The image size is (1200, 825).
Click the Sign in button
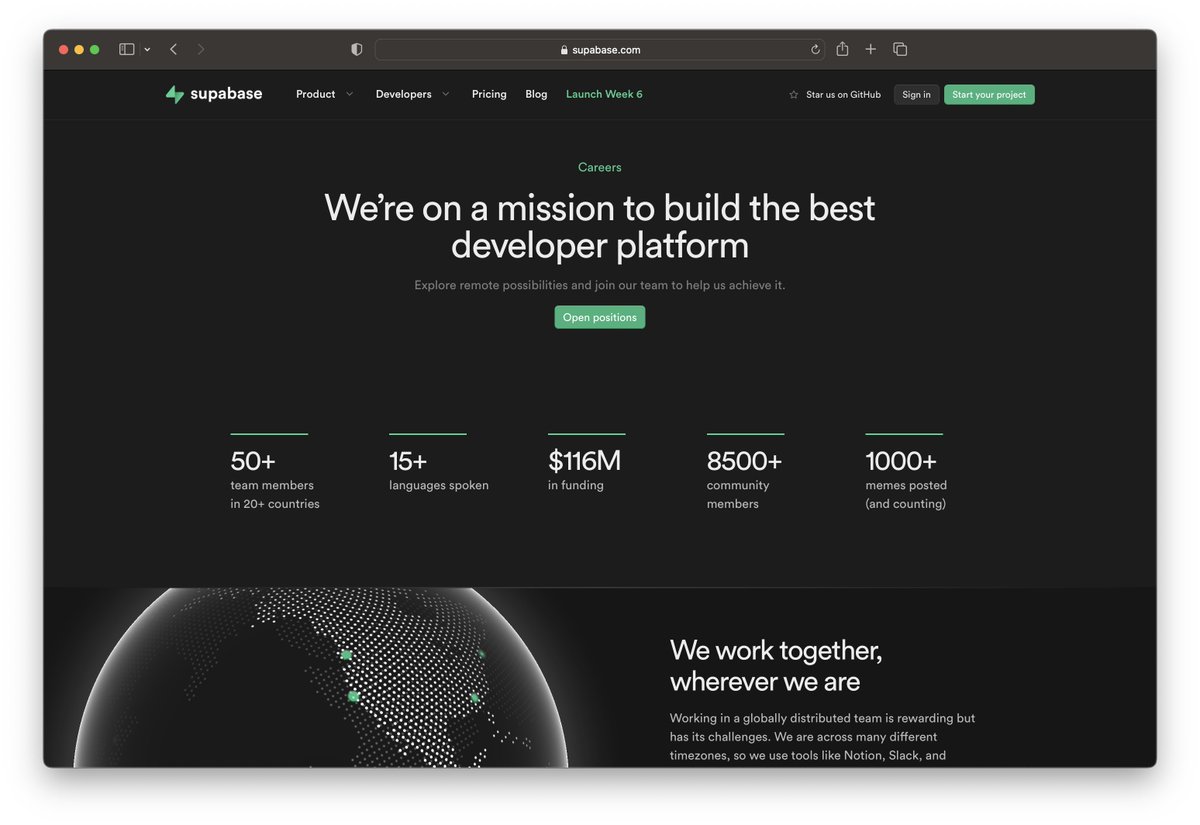tap(916, 95)
